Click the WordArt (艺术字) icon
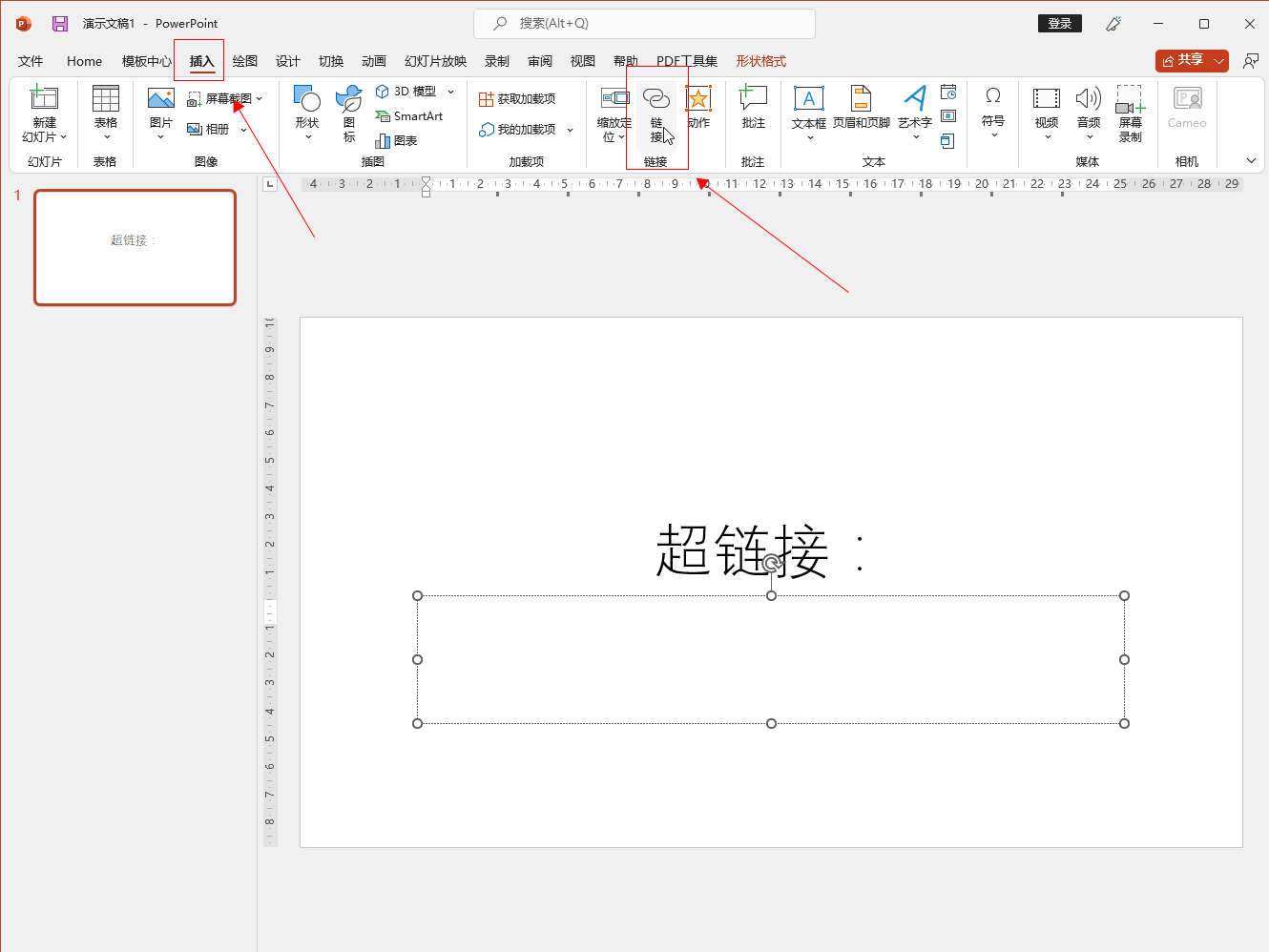This screenshot has height=952, width=1269. pyautogui.click(x=914, y=97)
